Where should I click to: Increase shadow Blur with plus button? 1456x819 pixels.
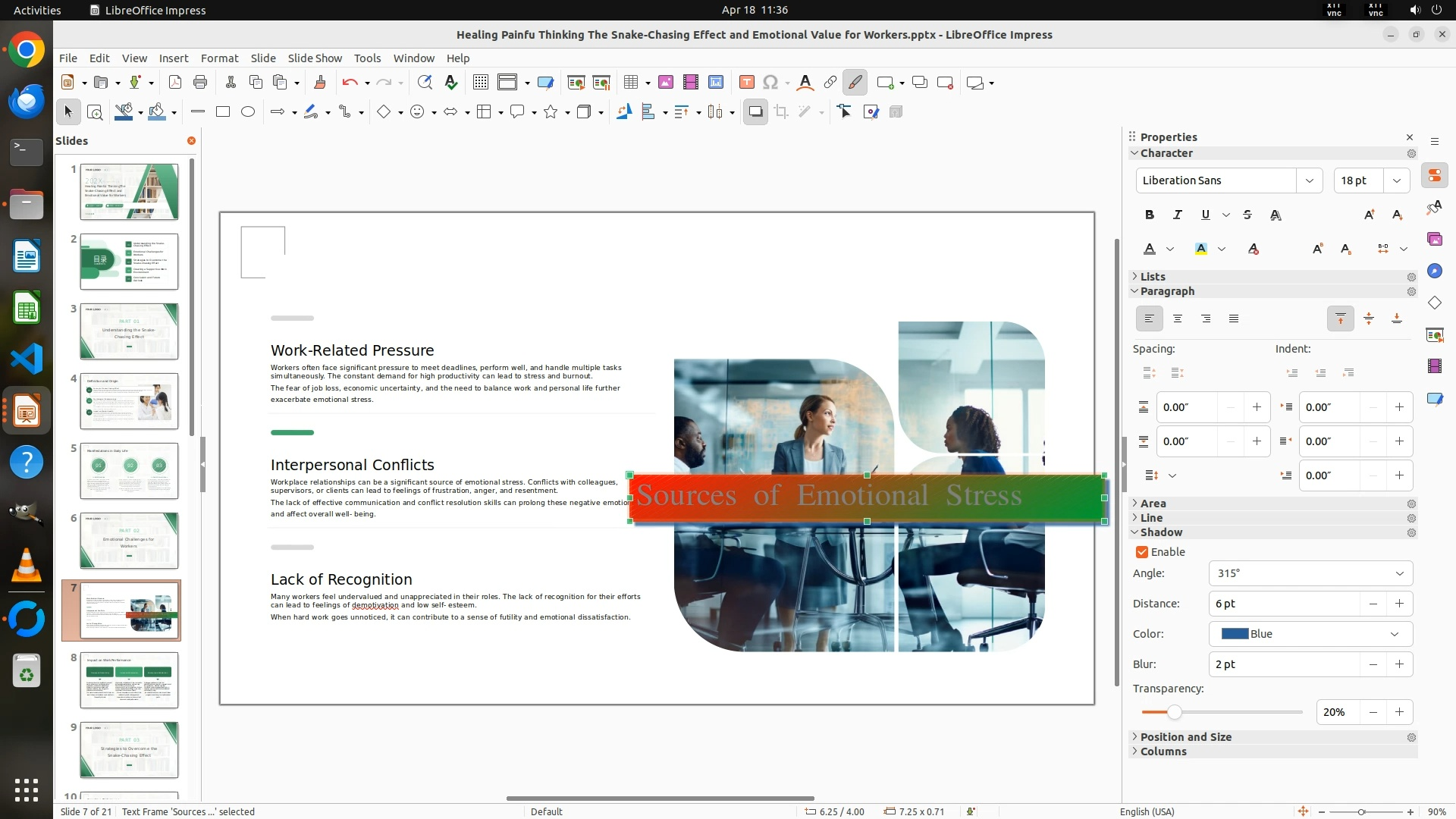click(x=1399, y=664)
